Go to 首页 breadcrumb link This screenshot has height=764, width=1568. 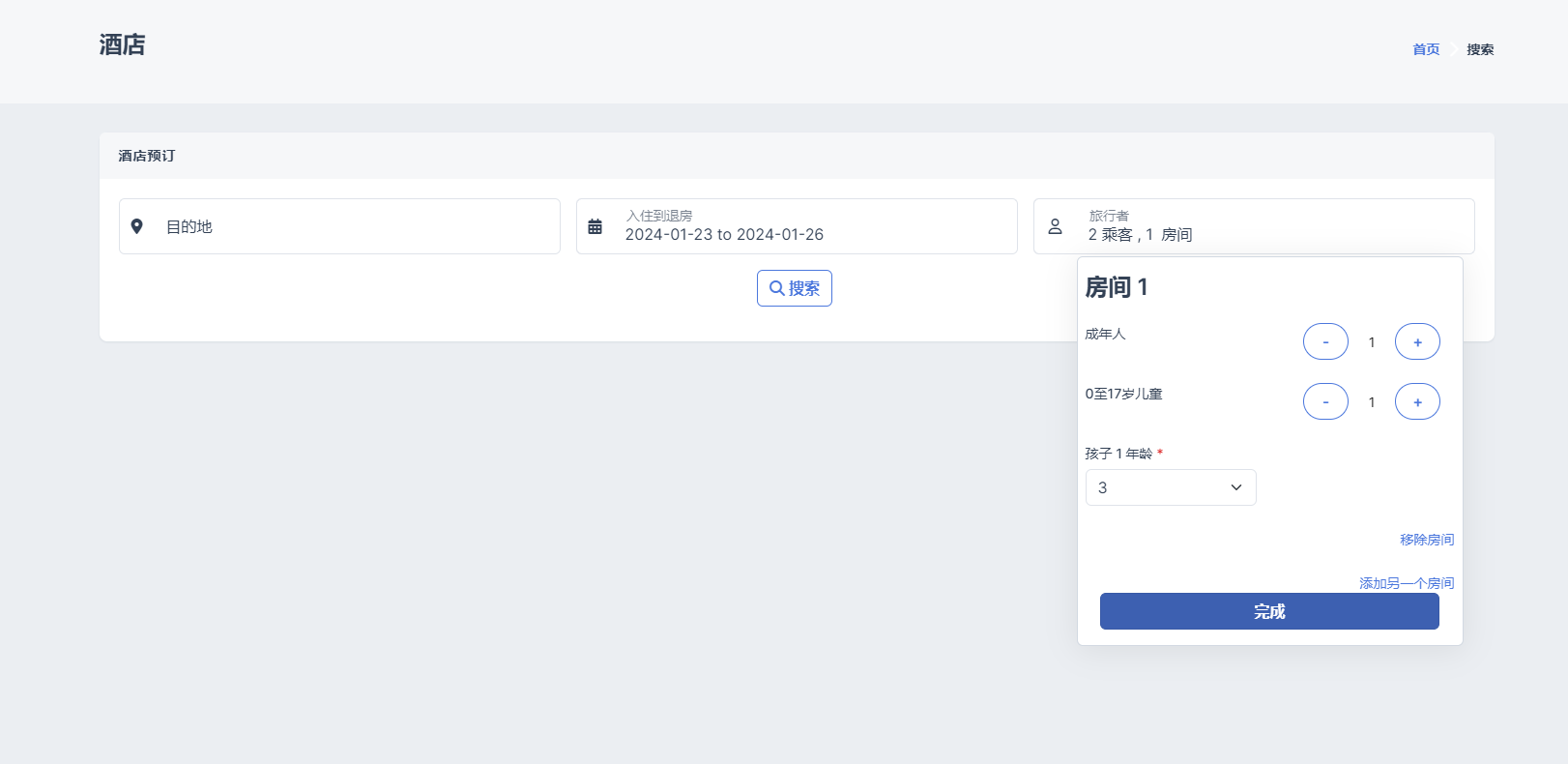[1426, 49]
